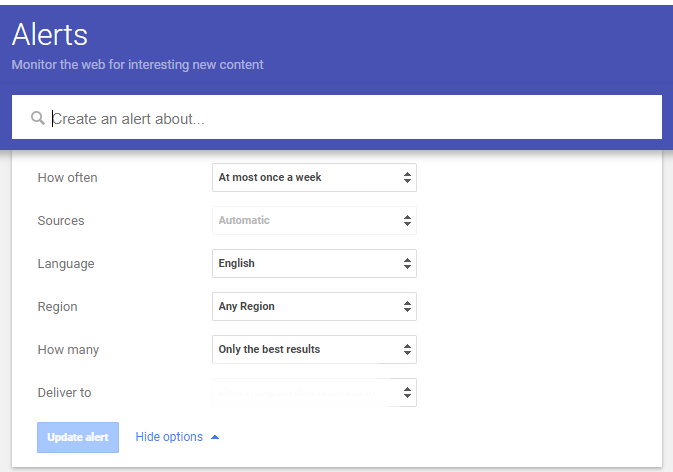Expand the English language dropdown
Screen dimensions: 673x472
coord(314,264)
